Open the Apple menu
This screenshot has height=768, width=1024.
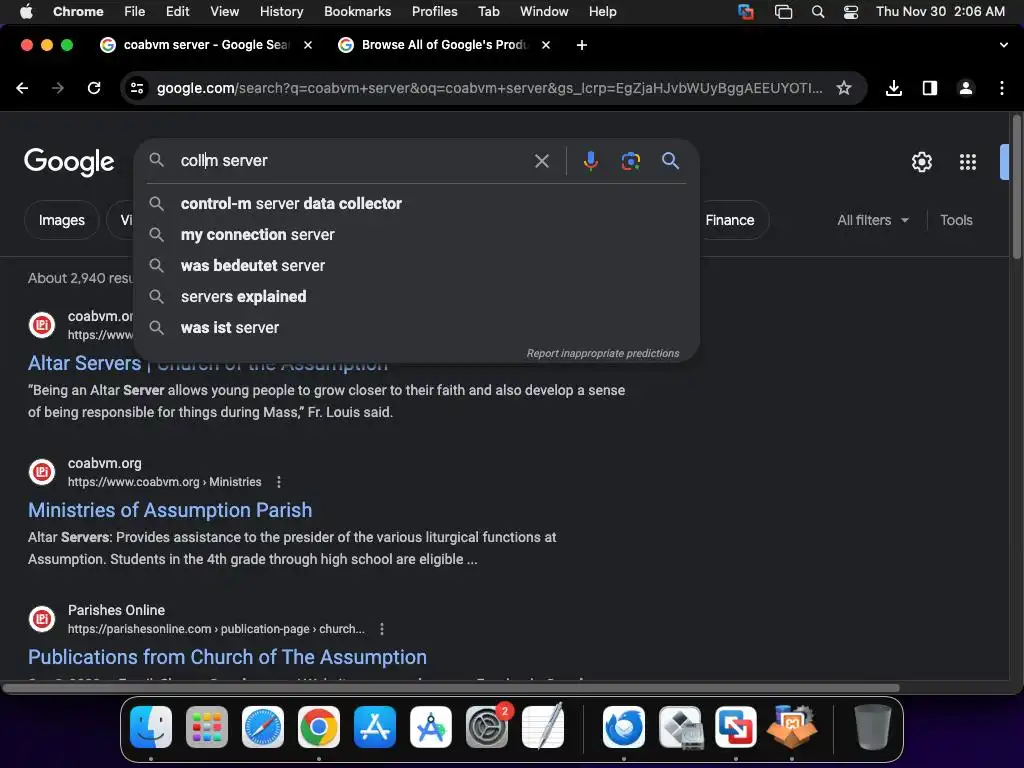(x=26, y=12)
